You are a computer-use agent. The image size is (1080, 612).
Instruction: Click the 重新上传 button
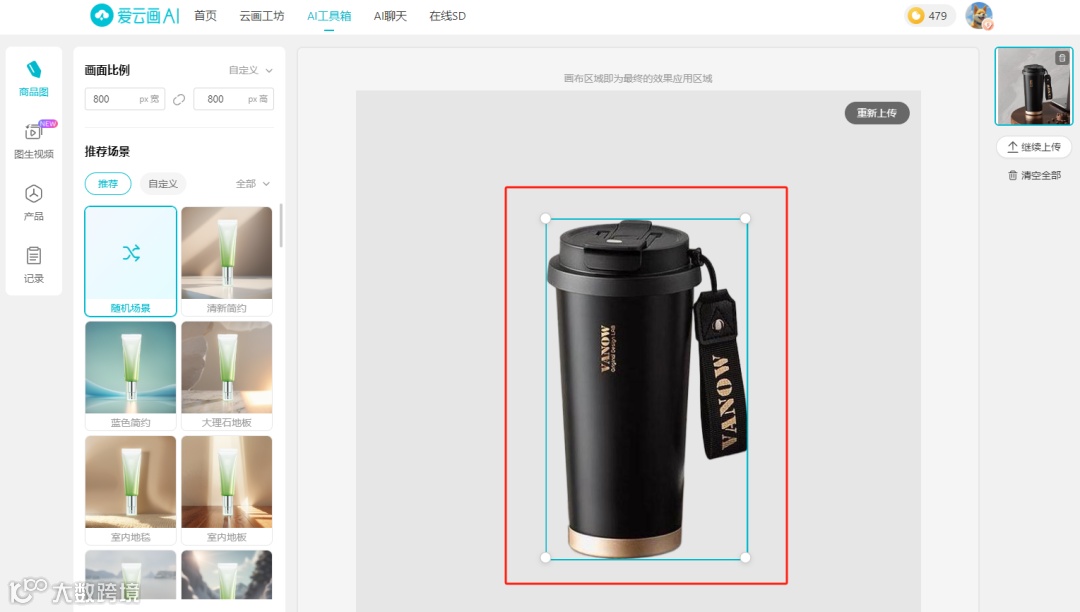pyautogui.click(x=877, y=113)
